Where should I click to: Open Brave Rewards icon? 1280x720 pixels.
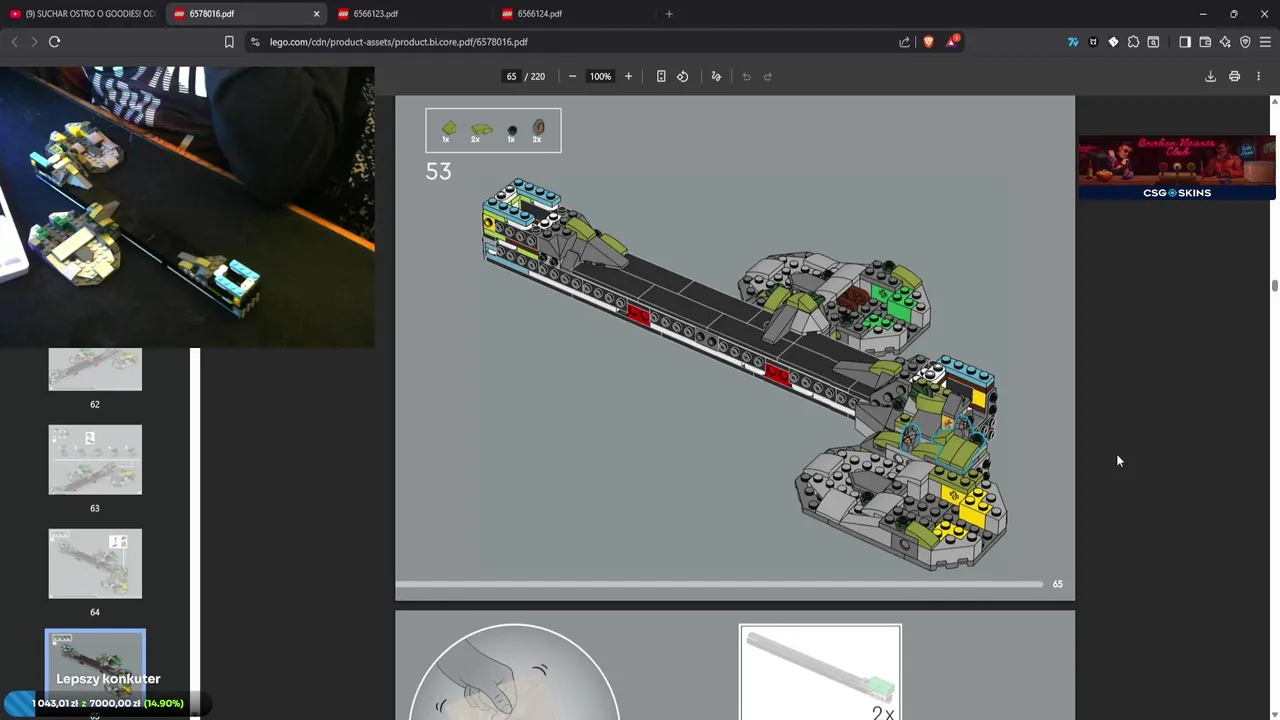(x=953, y=41)
